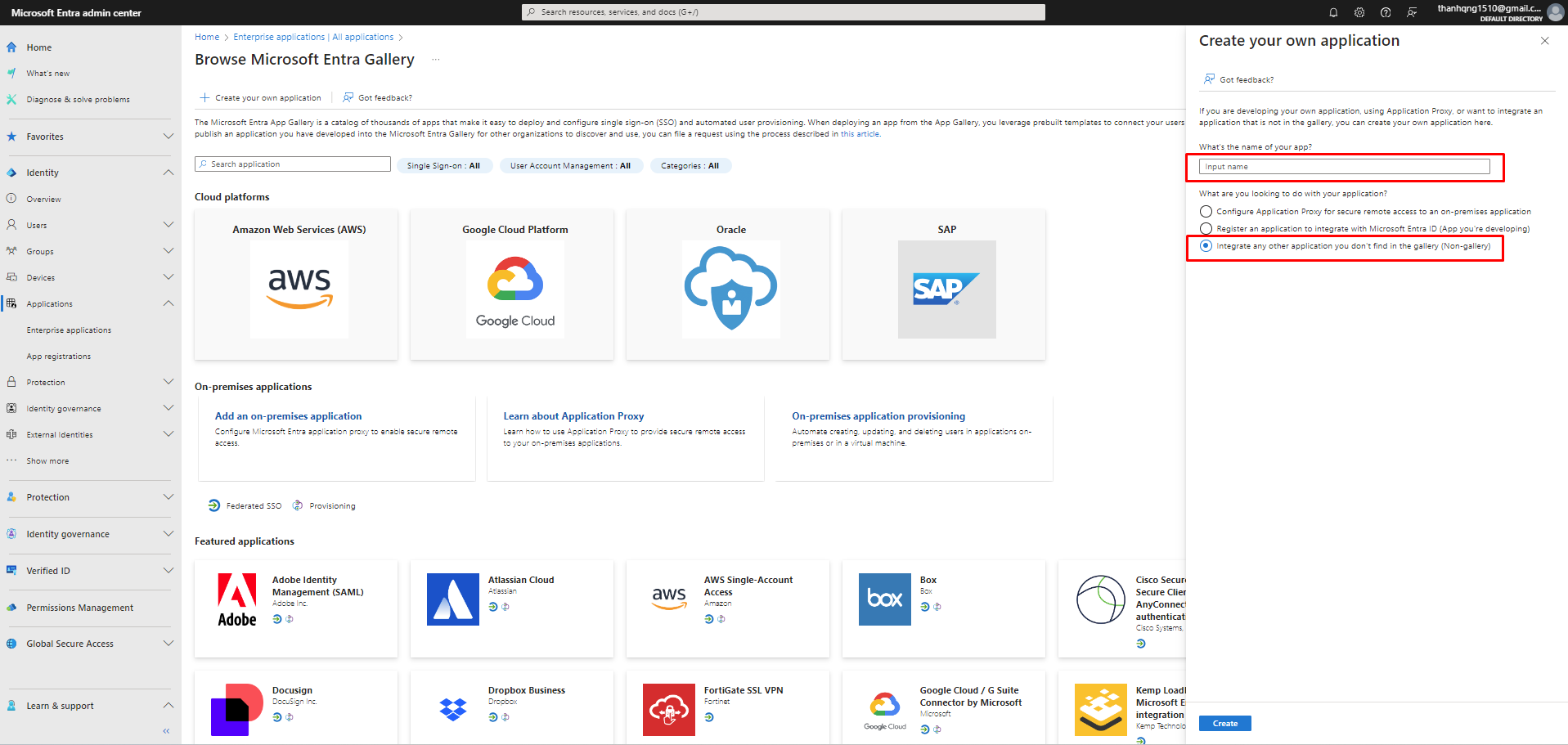Open App registrations in sidebar
Viewport: 1568px width, 745px height.
(x=59, y=357)
